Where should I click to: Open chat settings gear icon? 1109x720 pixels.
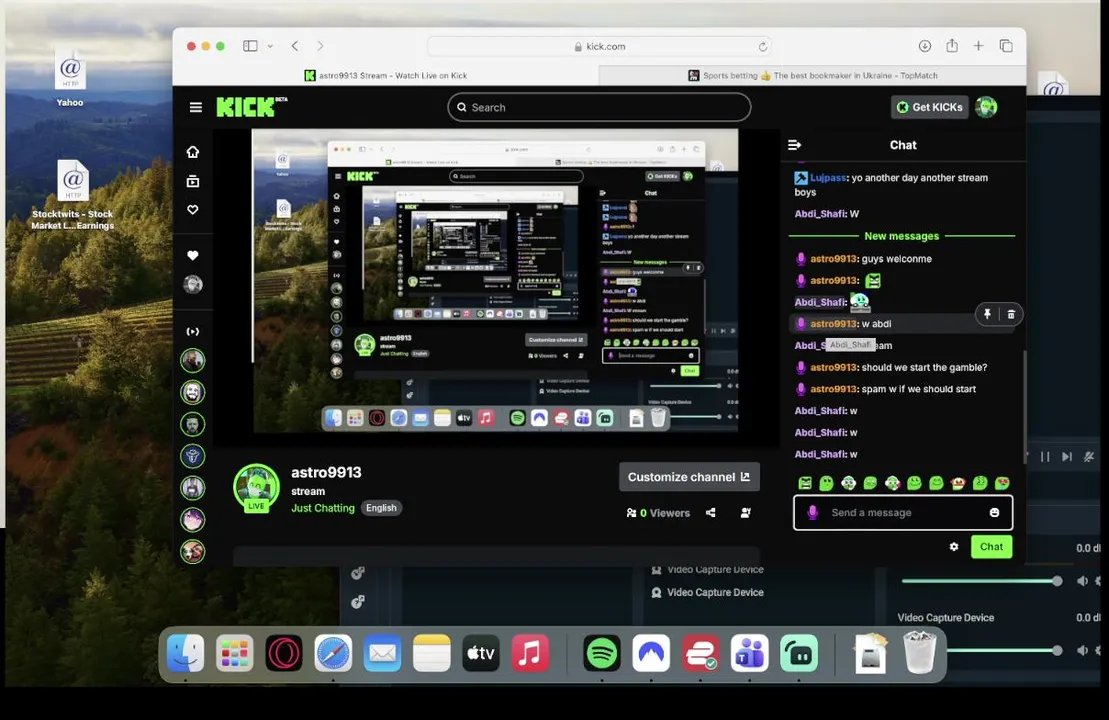coord(954,547)
